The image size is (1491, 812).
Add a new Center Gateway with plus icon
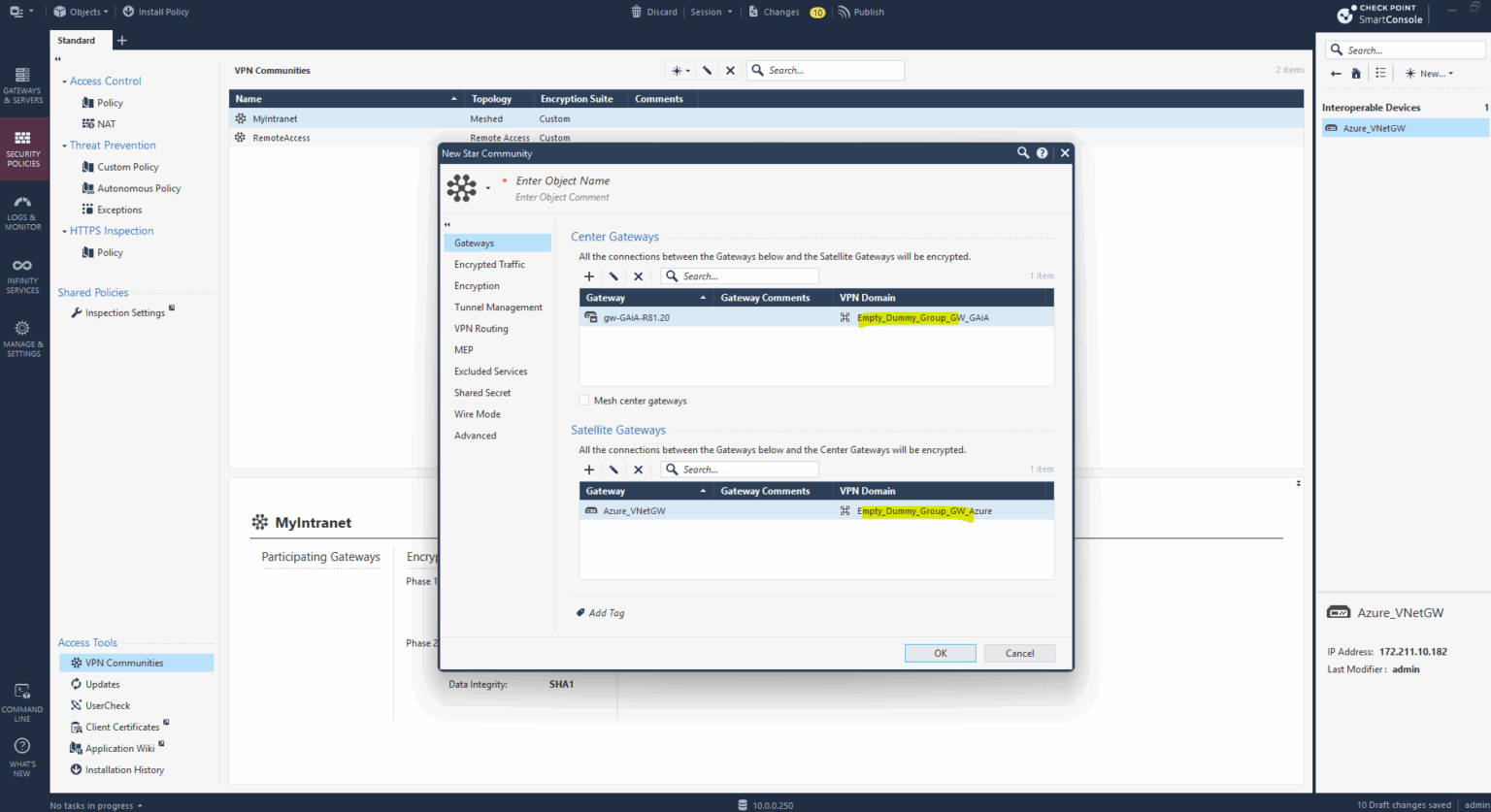[589, 276]
